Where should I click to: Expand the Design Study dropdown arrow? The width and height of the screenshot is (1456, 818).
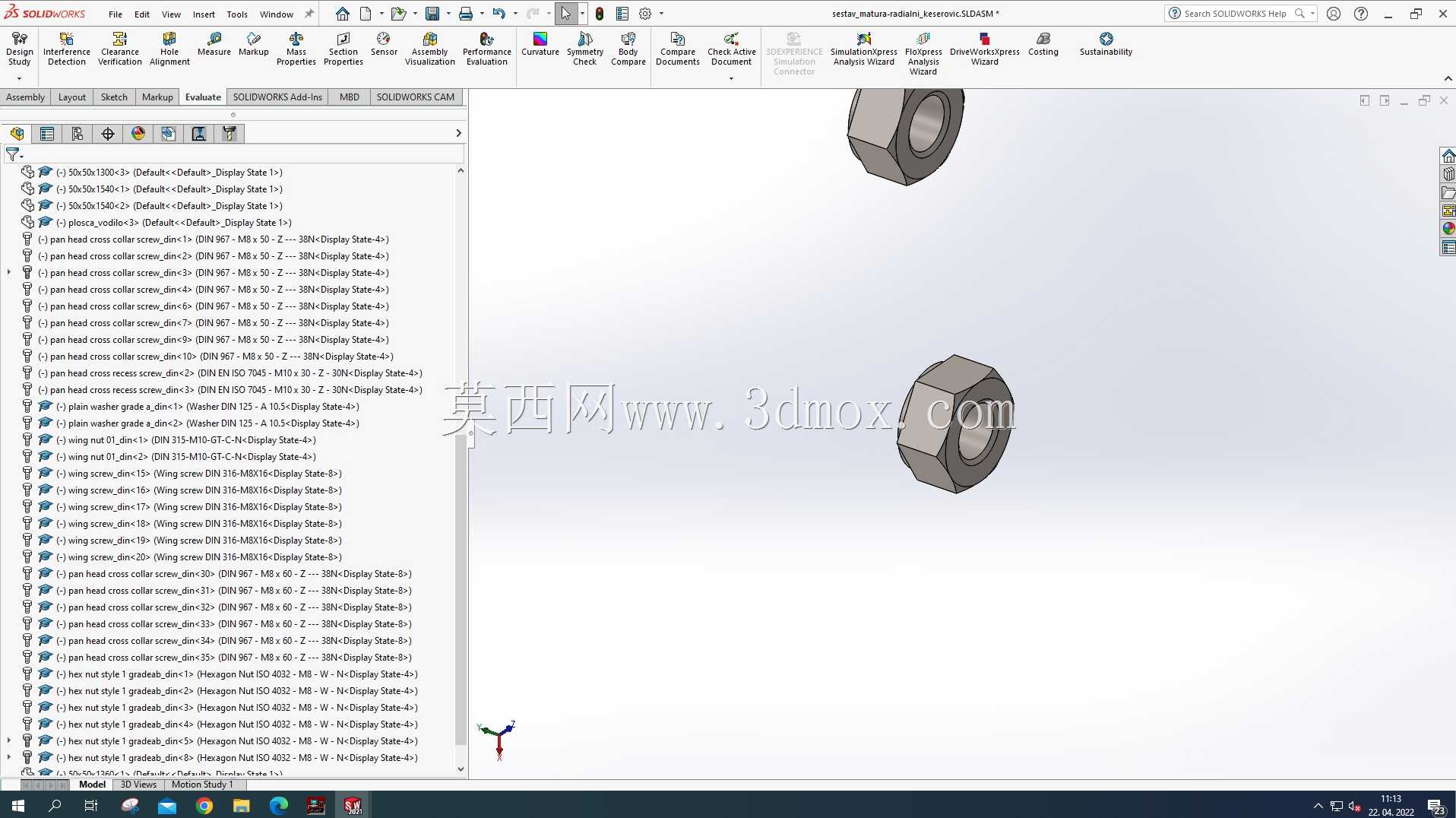(x=19, y=78)
